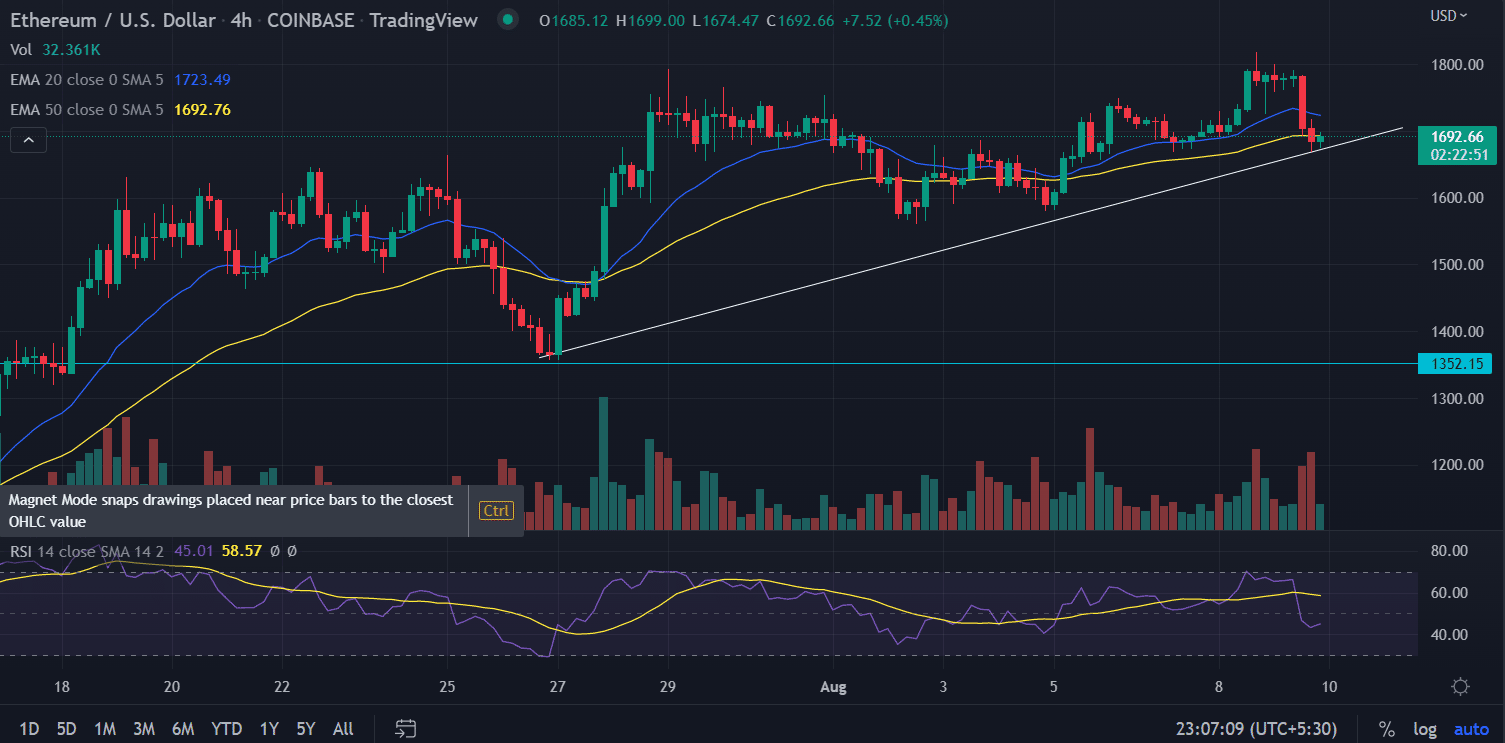Toggle auto scale mode
The width and height of the screenshot is (1505, 743).
point(1471,728)
